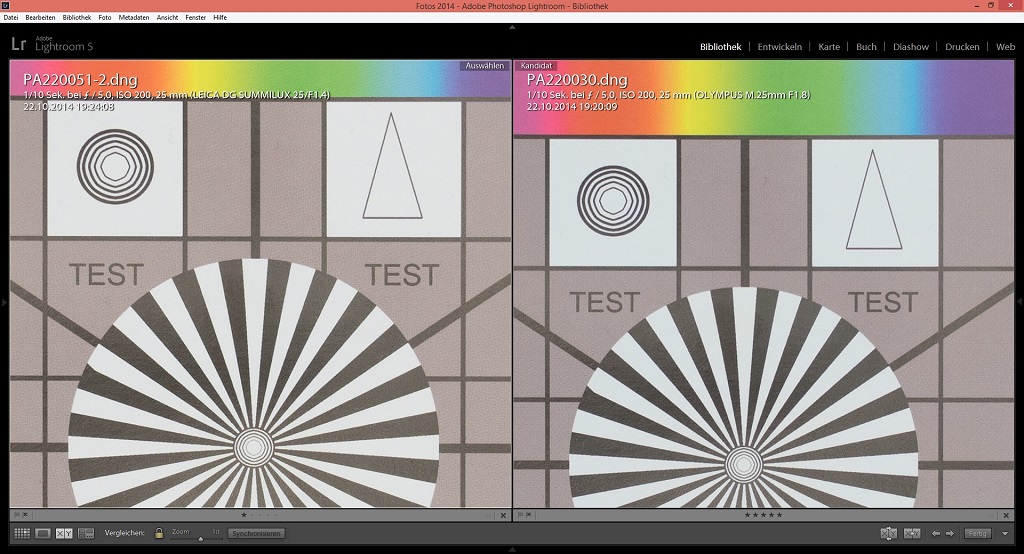Switch to loupe view
Image resolution: width=1024 pixels, height=554 pixels.
coord(43,534)
